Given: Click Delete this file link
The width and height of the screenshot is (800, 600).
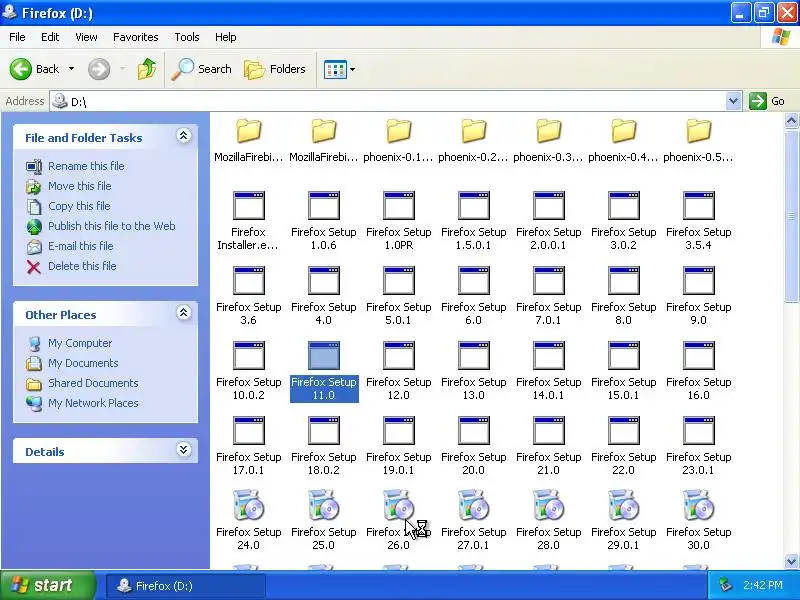Looking at the screenshot, I should pos(82,266).
